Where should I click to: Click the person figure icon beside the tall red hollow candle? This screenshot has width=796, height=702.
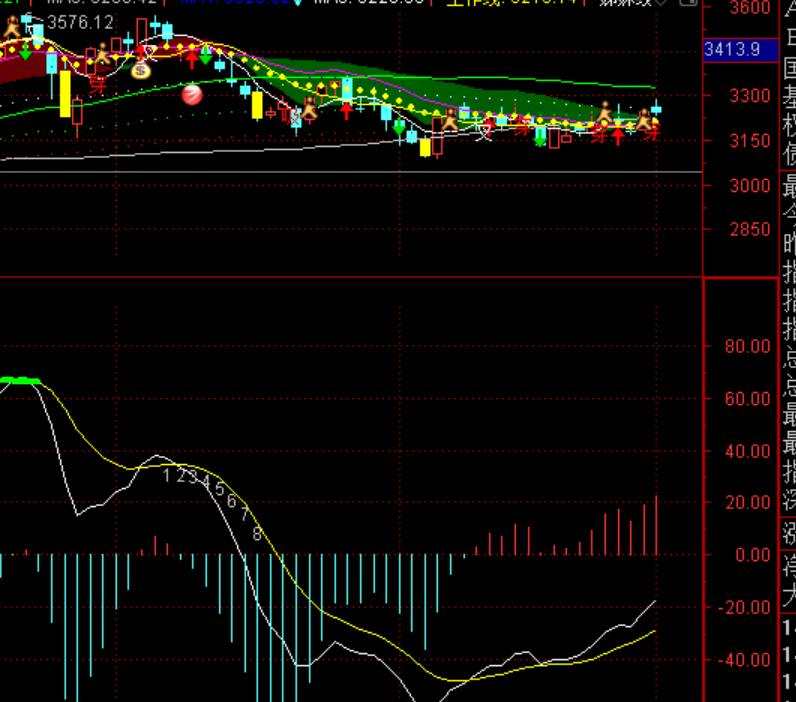tap(450, 119)
